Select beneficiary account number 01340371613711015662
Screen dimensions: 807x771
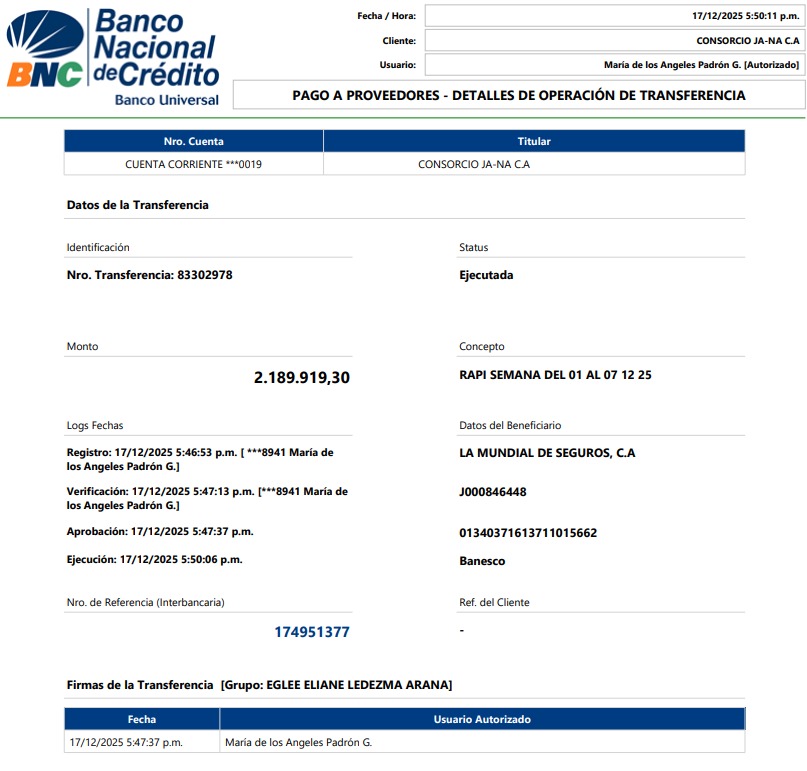[x=527, y=533]
